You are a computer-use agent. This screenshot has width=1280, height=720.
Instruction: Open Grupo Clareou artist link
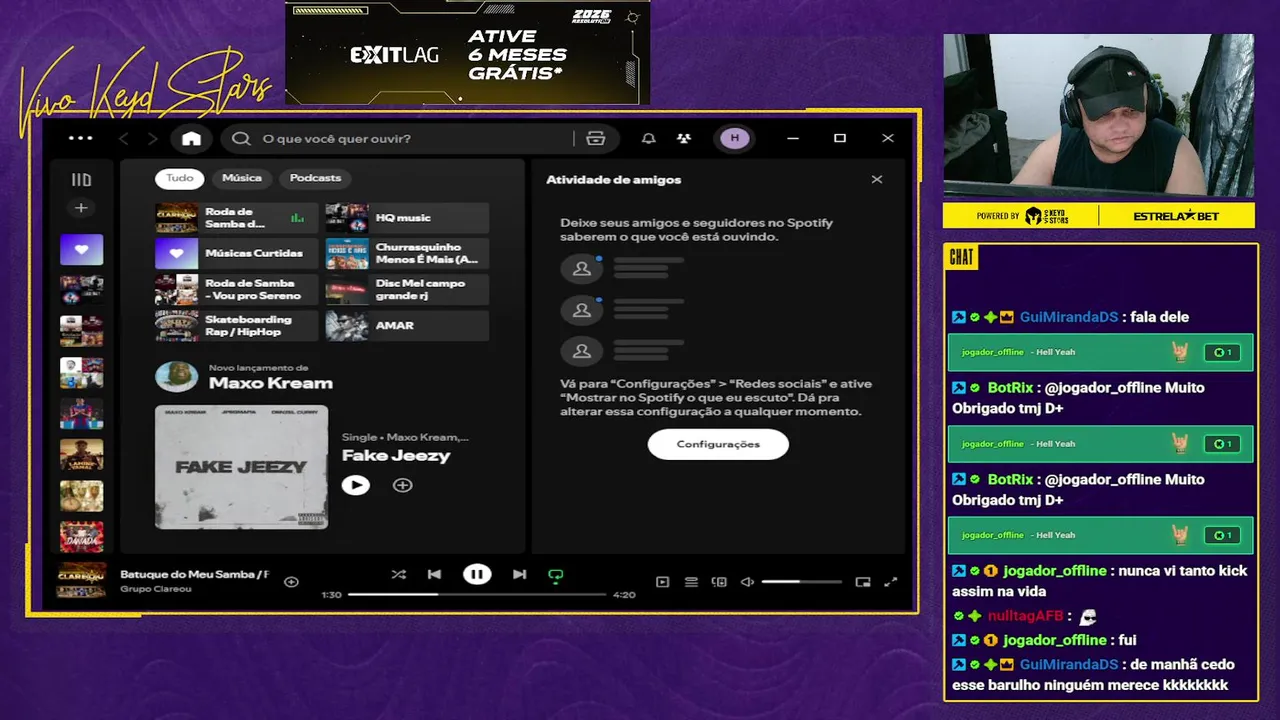click(156, 589)
